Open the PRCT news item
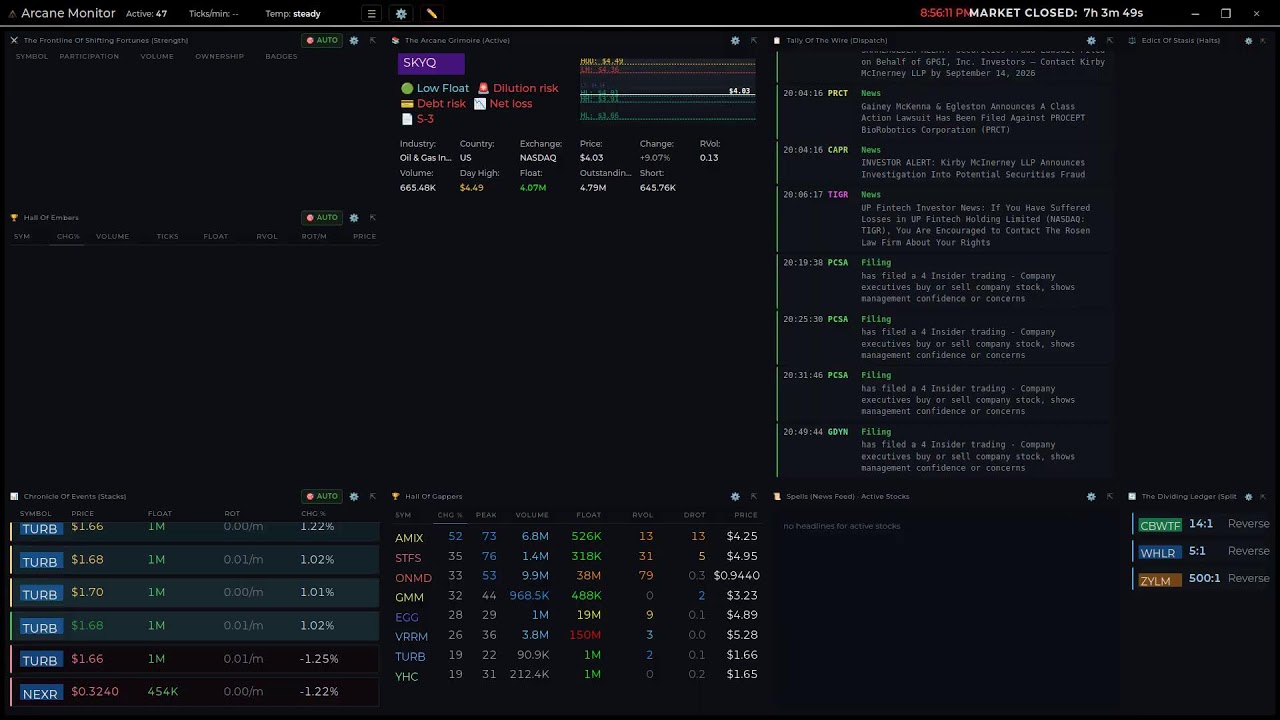The image size is (1280, 720). click(x=945, y=111)
